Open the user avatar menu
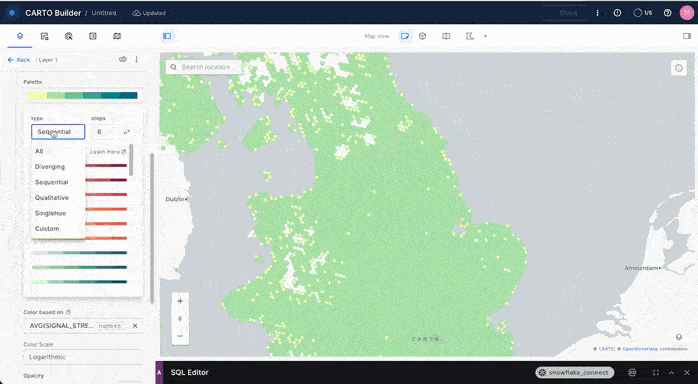This screenshot has width=698, height=384. 687,13
